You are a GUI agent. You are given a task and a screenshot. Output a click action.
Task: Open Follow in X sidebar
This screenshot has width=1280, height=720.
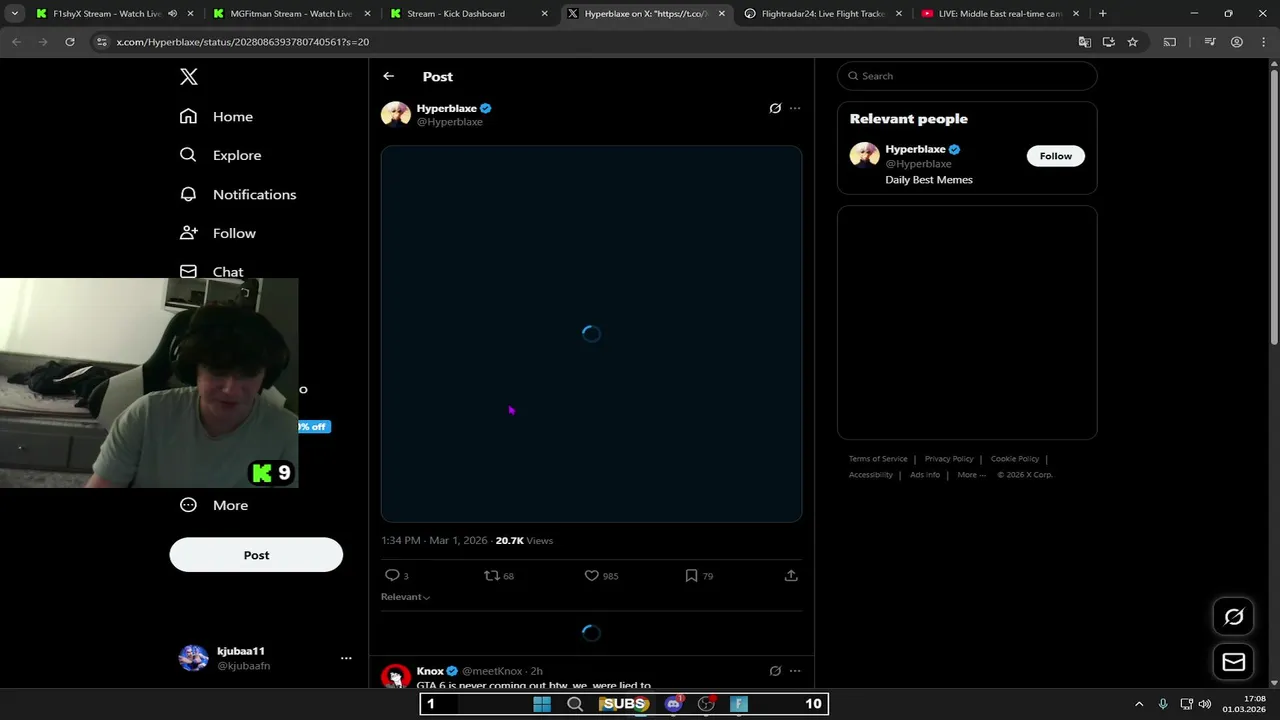pos(218,233)
